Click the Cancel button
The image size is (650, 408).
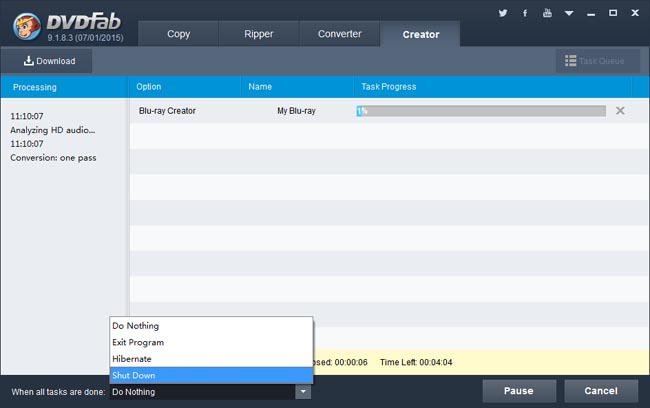[x=600, y=391]
